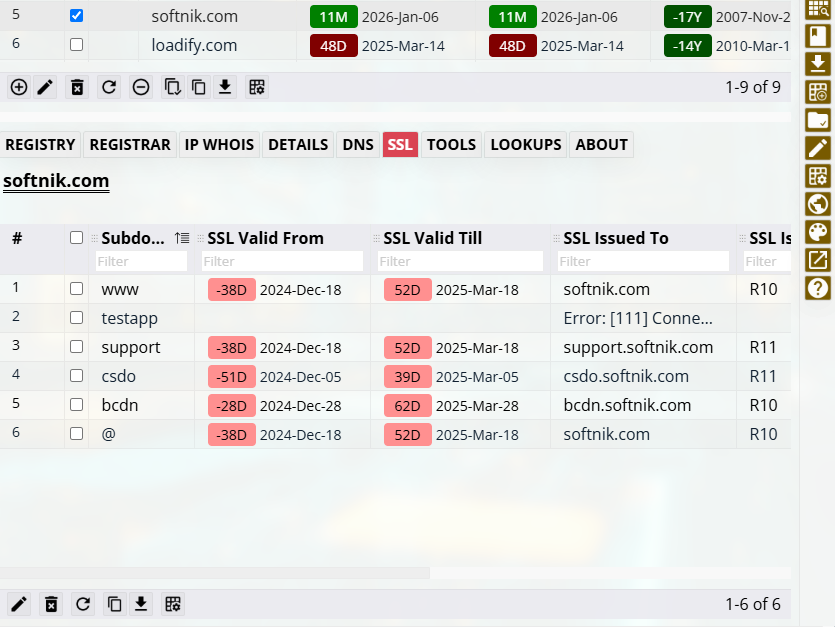Switch to the REGISTRY tab
This screenshot has width=835, height=627.
pyautogui.click(x=40, y=145)
